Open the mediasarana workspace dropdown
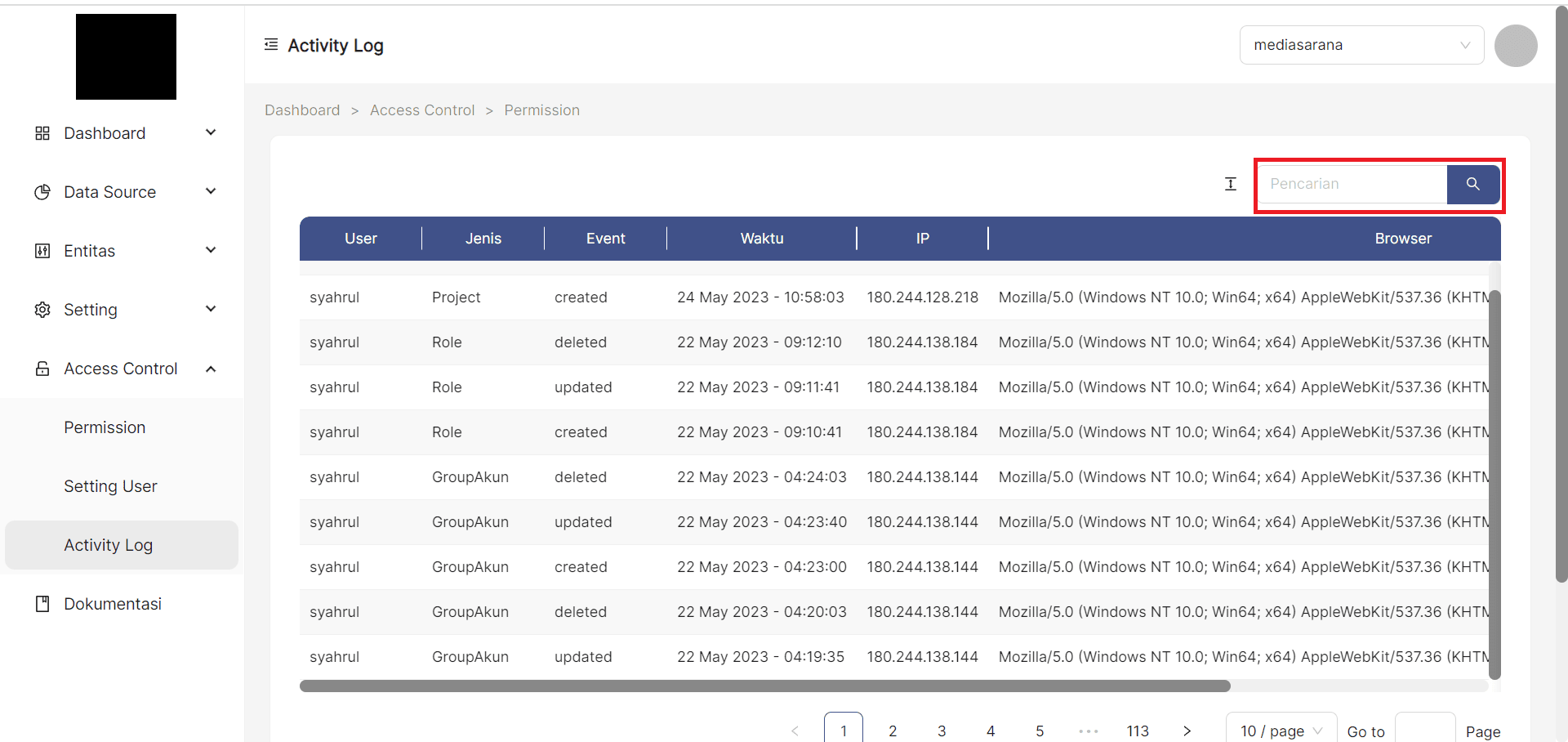This screenshot has height=742, width=1568. (x=1361, y=45)
